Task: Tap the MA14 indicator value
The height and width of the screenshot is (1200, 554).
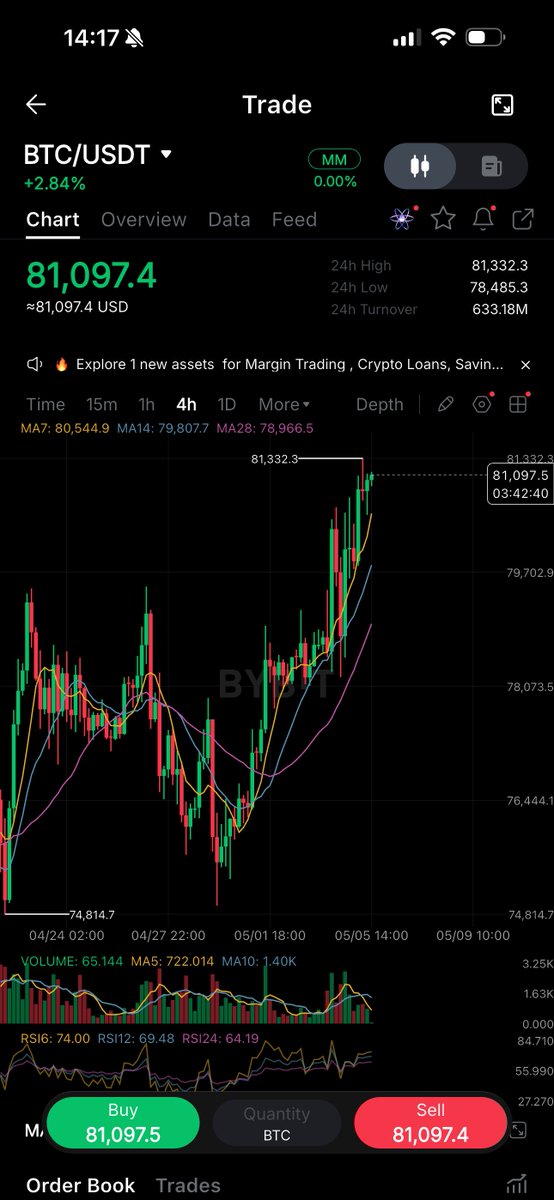Action: click(x=163, y=428)
